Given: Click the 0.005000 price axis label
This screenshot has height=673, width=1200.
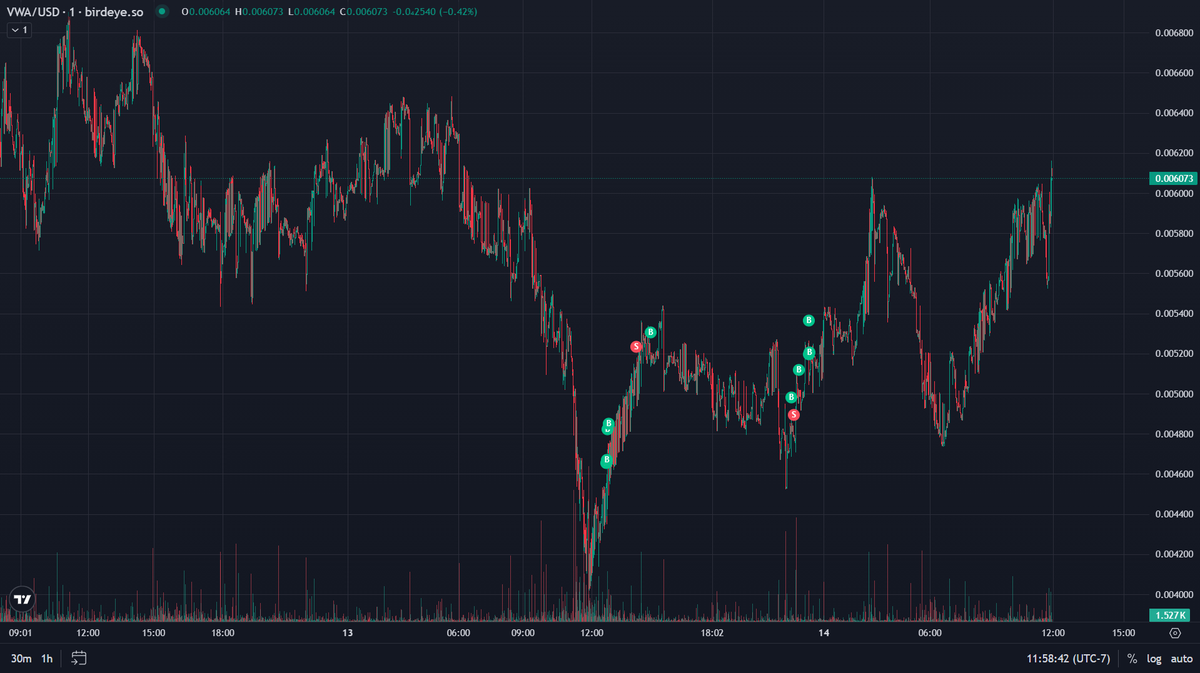Looking at the screenshot, I should pyautogui.click(x=1174, y=393).
